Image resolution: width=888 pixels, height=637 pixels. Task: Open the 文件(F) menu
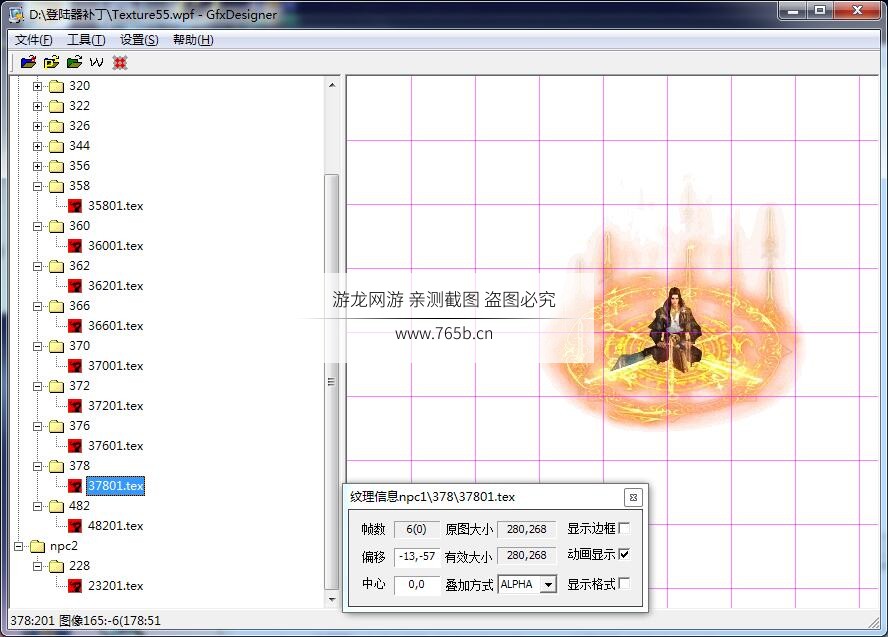pyautogui.click(x=33, y=40)
